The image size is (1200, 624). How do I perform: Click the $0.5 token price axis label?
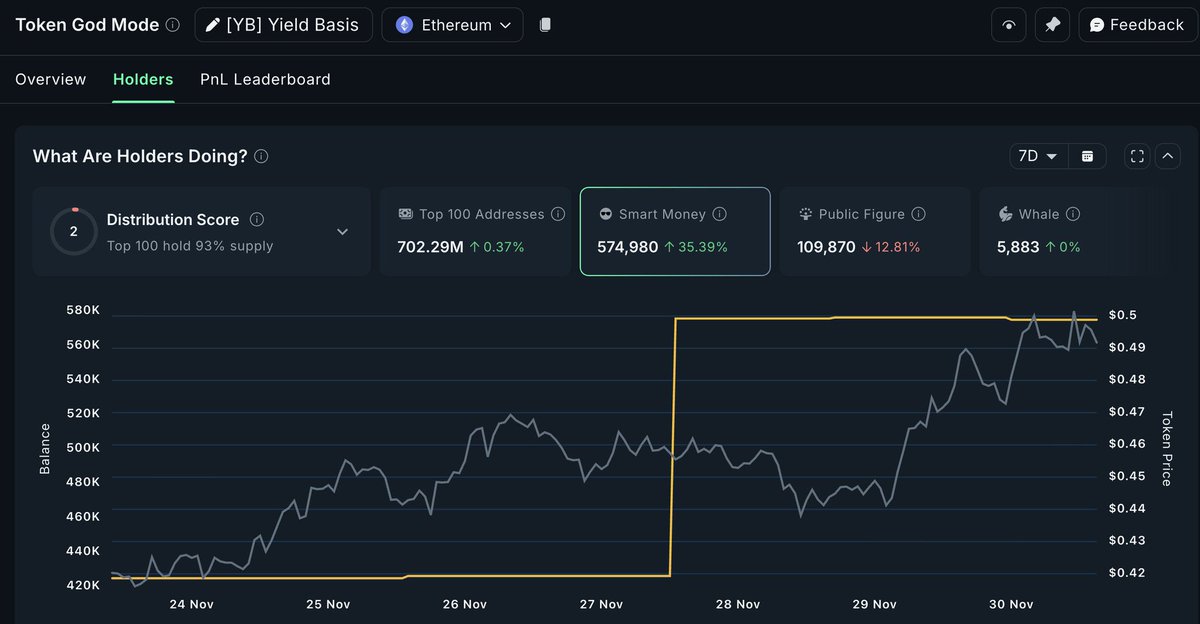point(1123,315)
